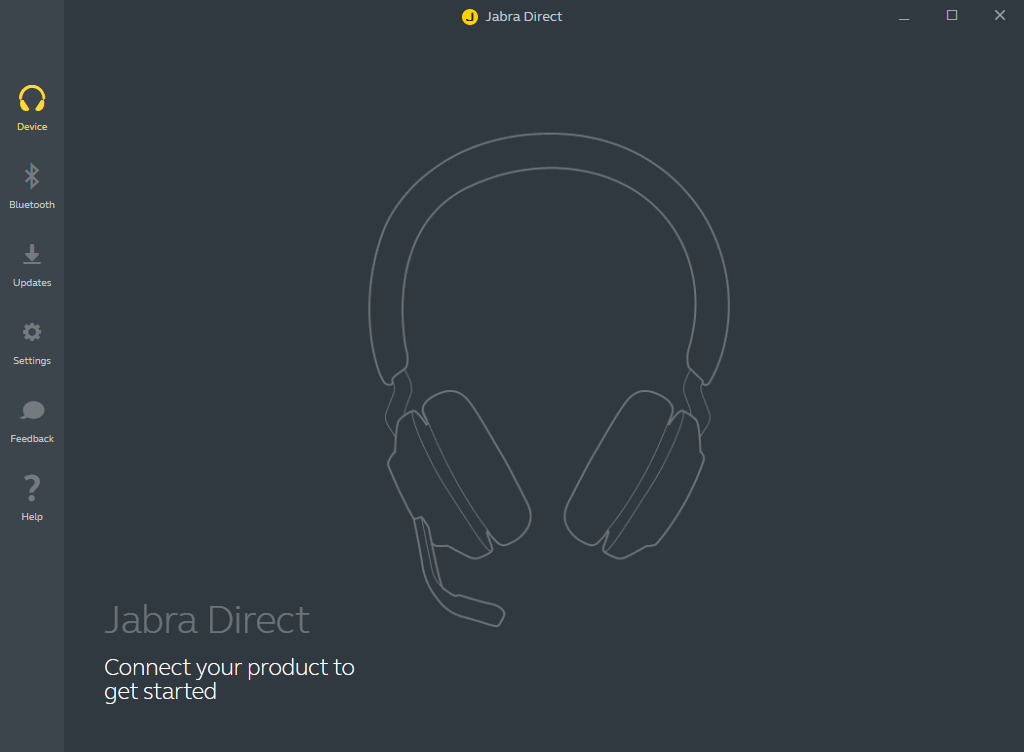
Task: Click the 'Help' label in sidebar
Action: pyautogui.click(x=32, y=517)
